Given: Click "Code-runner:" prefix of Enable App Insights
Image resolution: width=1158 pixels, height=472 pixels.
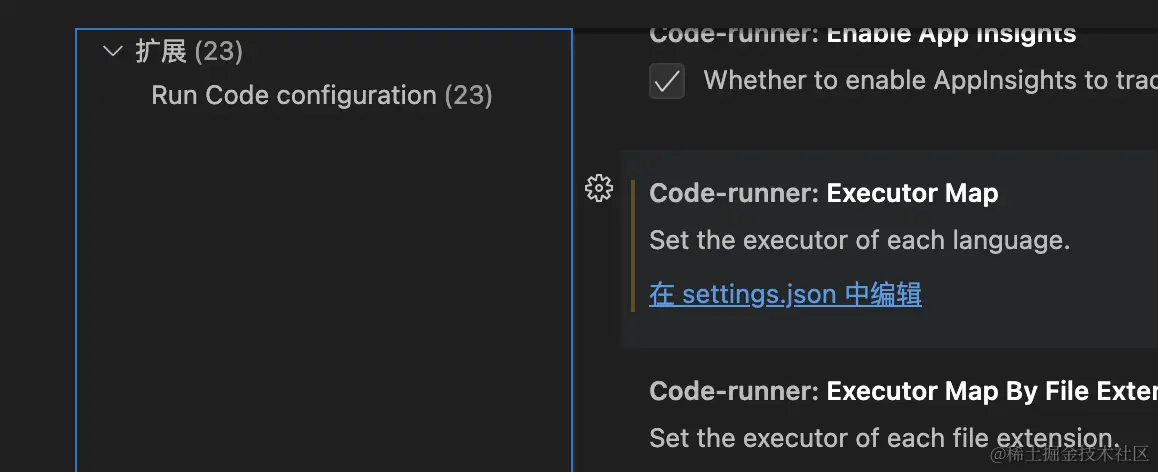Looking at the screenshot, I should click(734, 33).
